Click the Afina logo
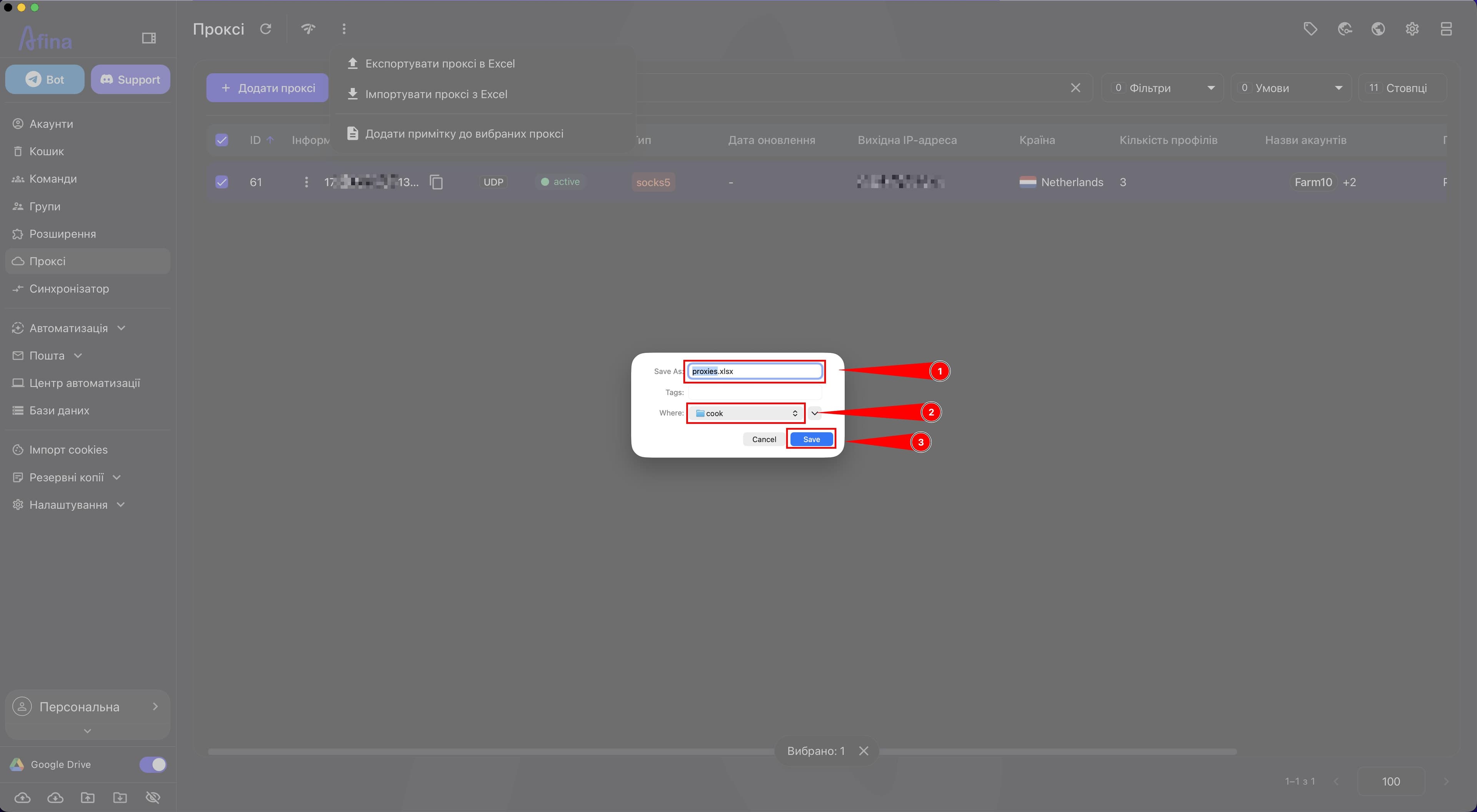1477x812 pixels. [x=45, y=38]
